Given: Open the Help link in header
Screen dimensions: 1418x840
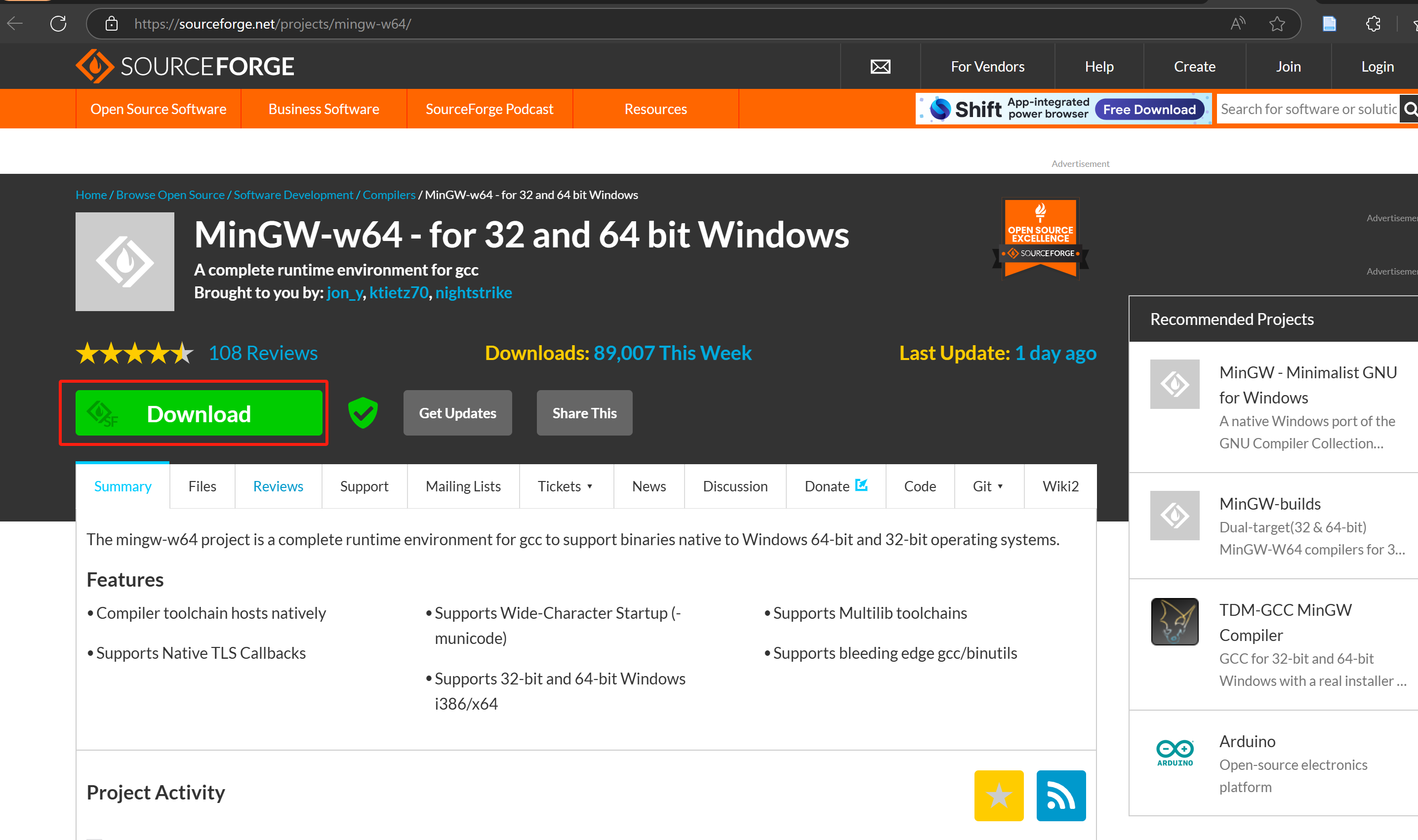Looking at the screenshot, I should [x=1099, y=67].
